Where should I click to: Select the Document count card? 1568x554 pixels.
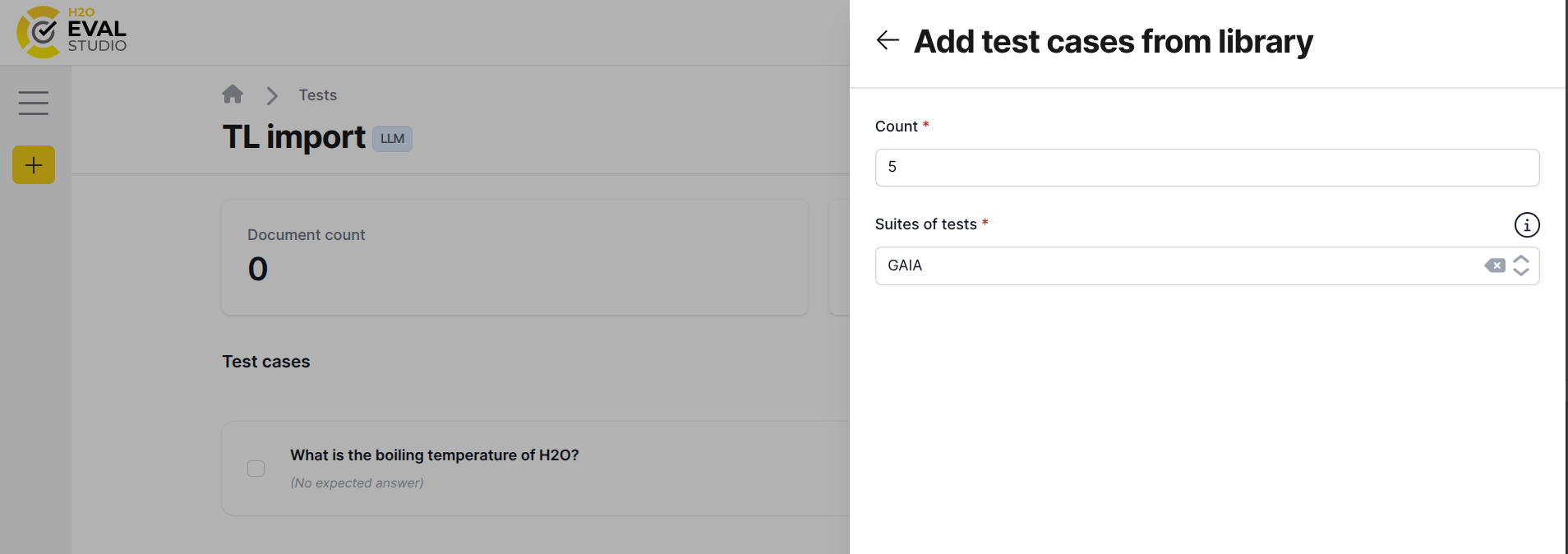[x=514, y=256]
